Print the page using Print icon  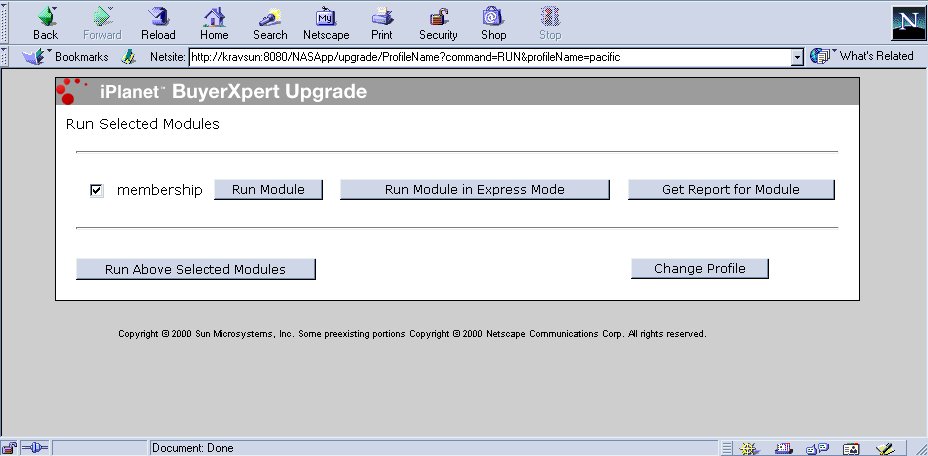(382, 23)
